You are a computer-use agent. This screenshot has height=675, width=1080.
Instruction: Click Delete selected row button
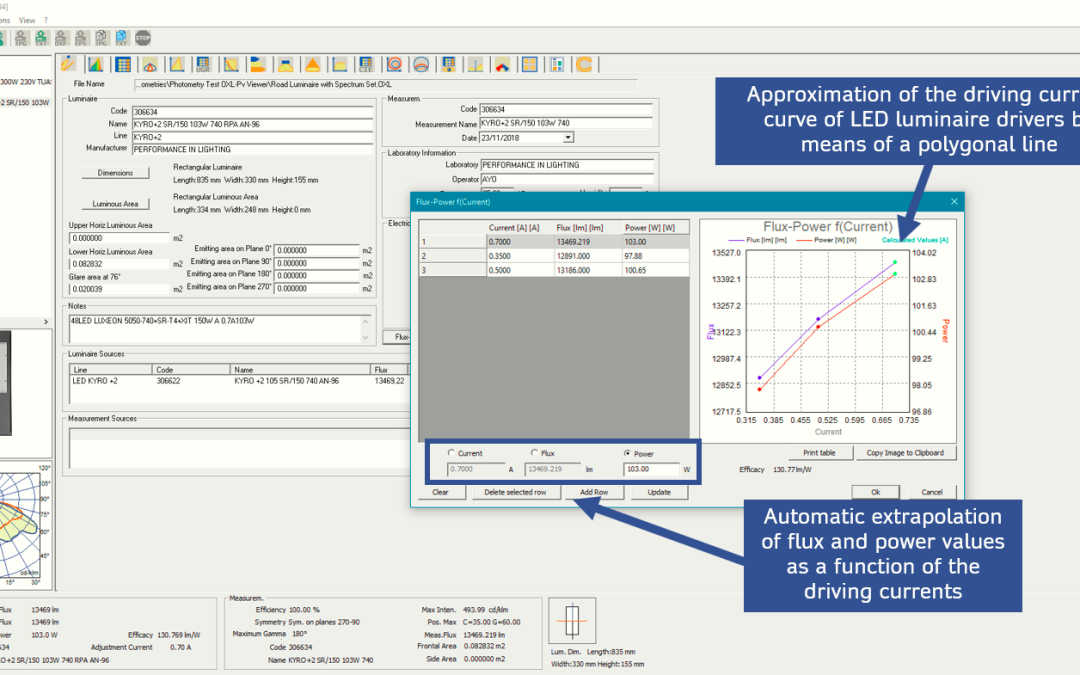(515, 492)
